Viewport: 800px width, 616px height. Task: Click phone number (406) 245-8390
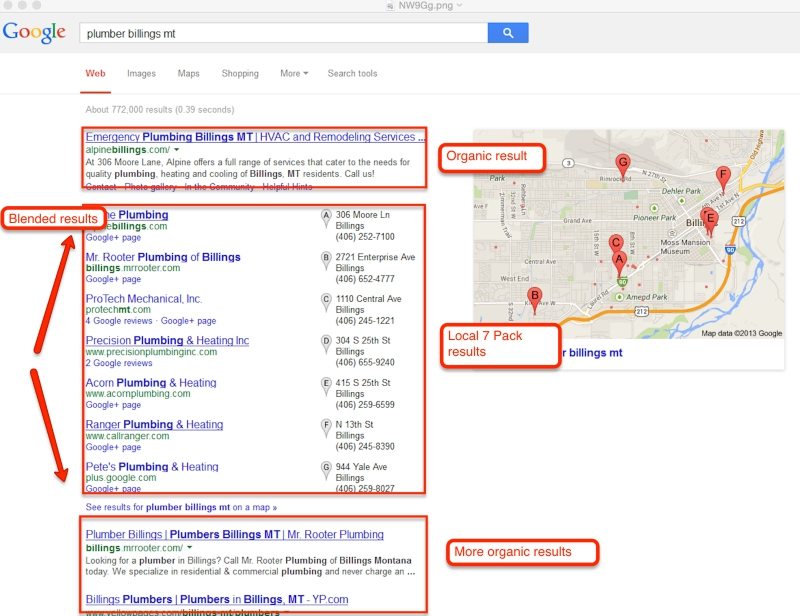click(365, 447)
